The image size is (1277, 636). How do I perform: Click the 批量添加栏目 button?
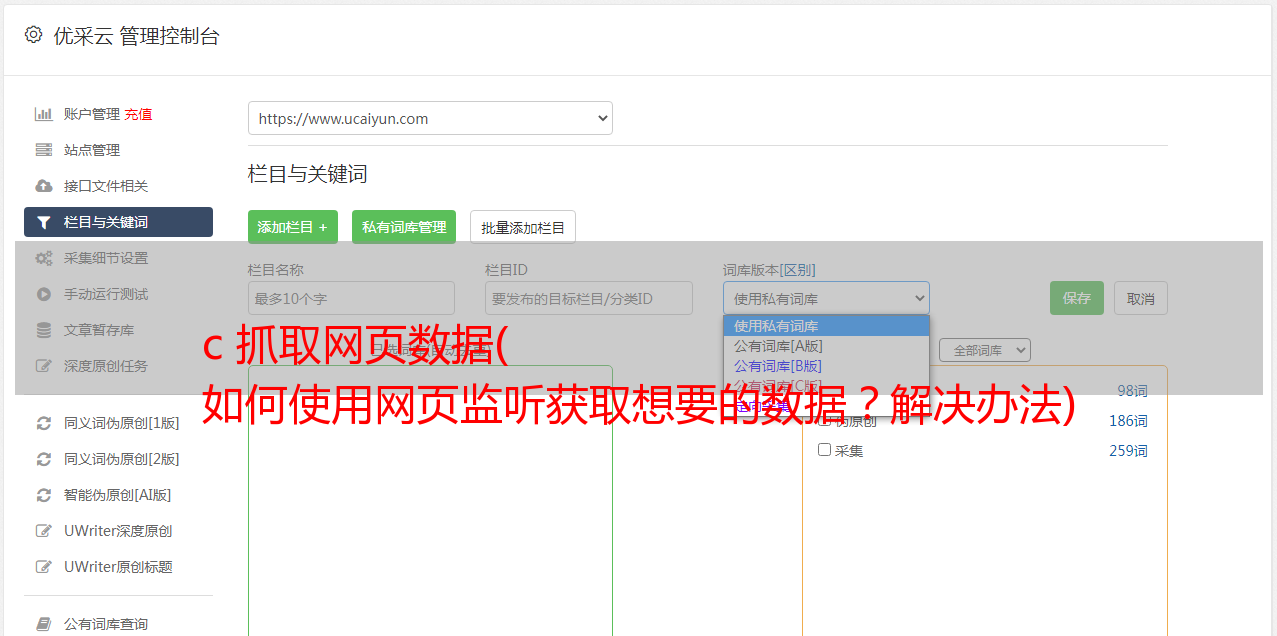pos(523,227)
